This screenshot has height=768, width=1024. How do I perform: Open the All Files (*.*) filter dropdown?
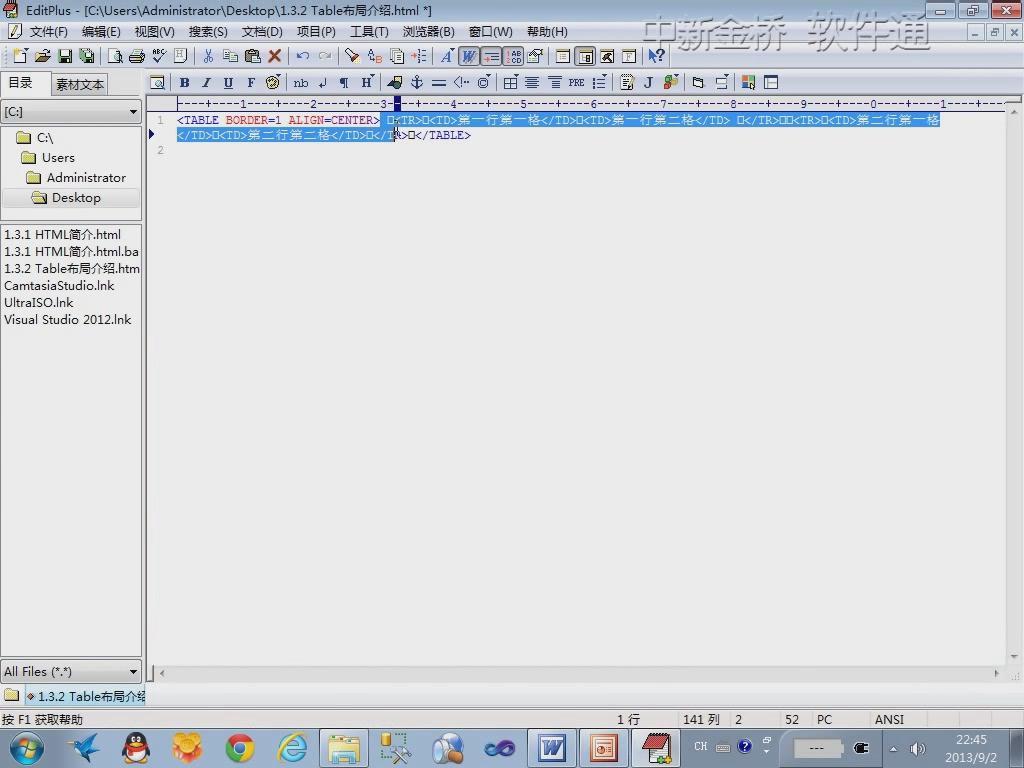(x=71, y=671)
